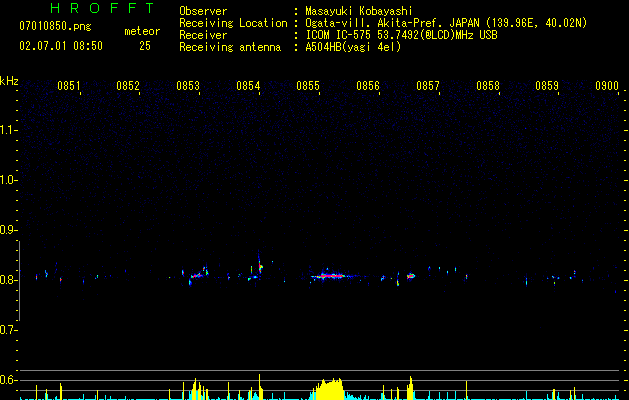Click the kHz axis unit label
The height and width of the screenshot is (400, 629).
tap(9, 81)
